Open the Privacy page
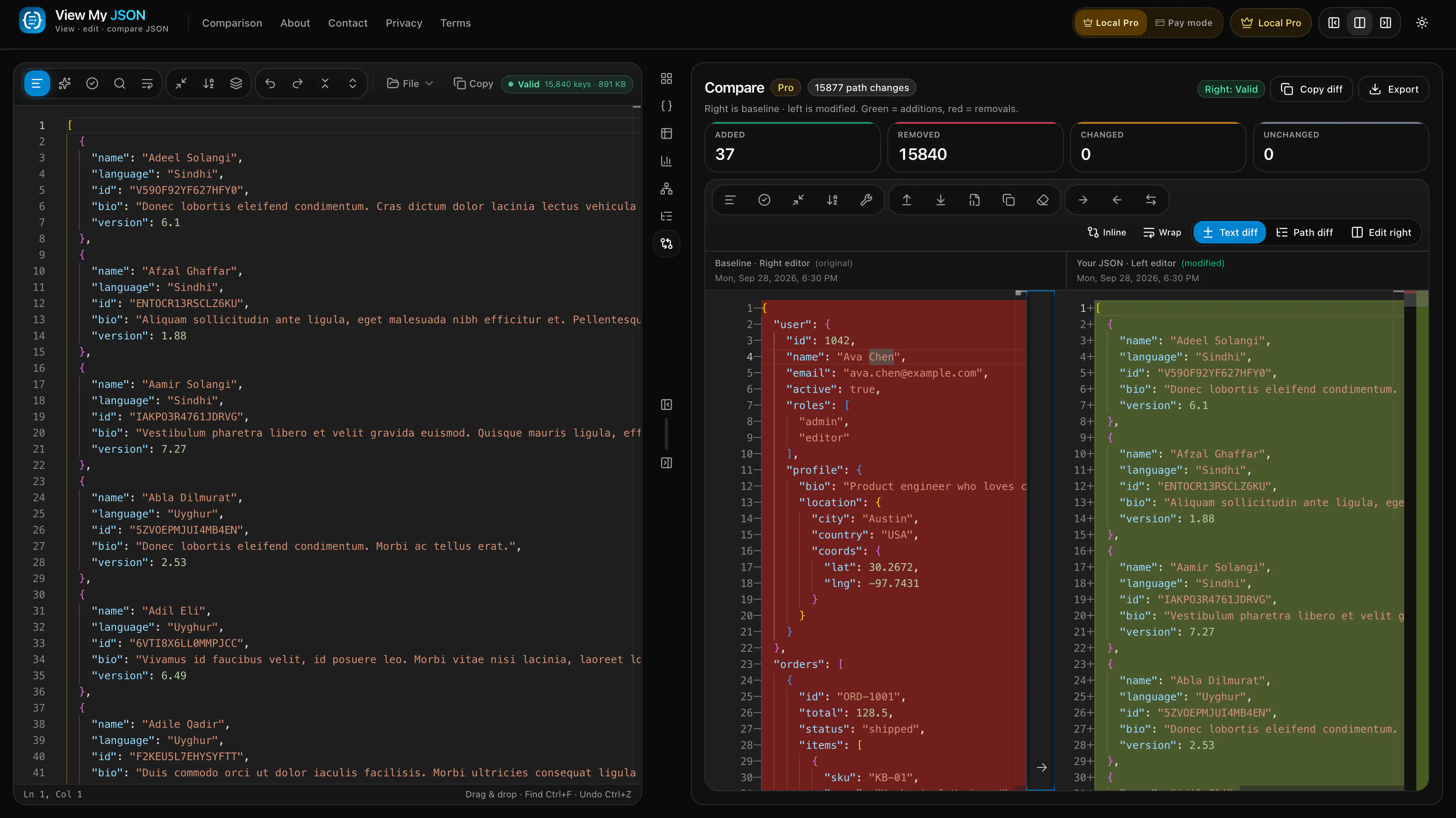1456x818 pixels. tap(404, 23)
